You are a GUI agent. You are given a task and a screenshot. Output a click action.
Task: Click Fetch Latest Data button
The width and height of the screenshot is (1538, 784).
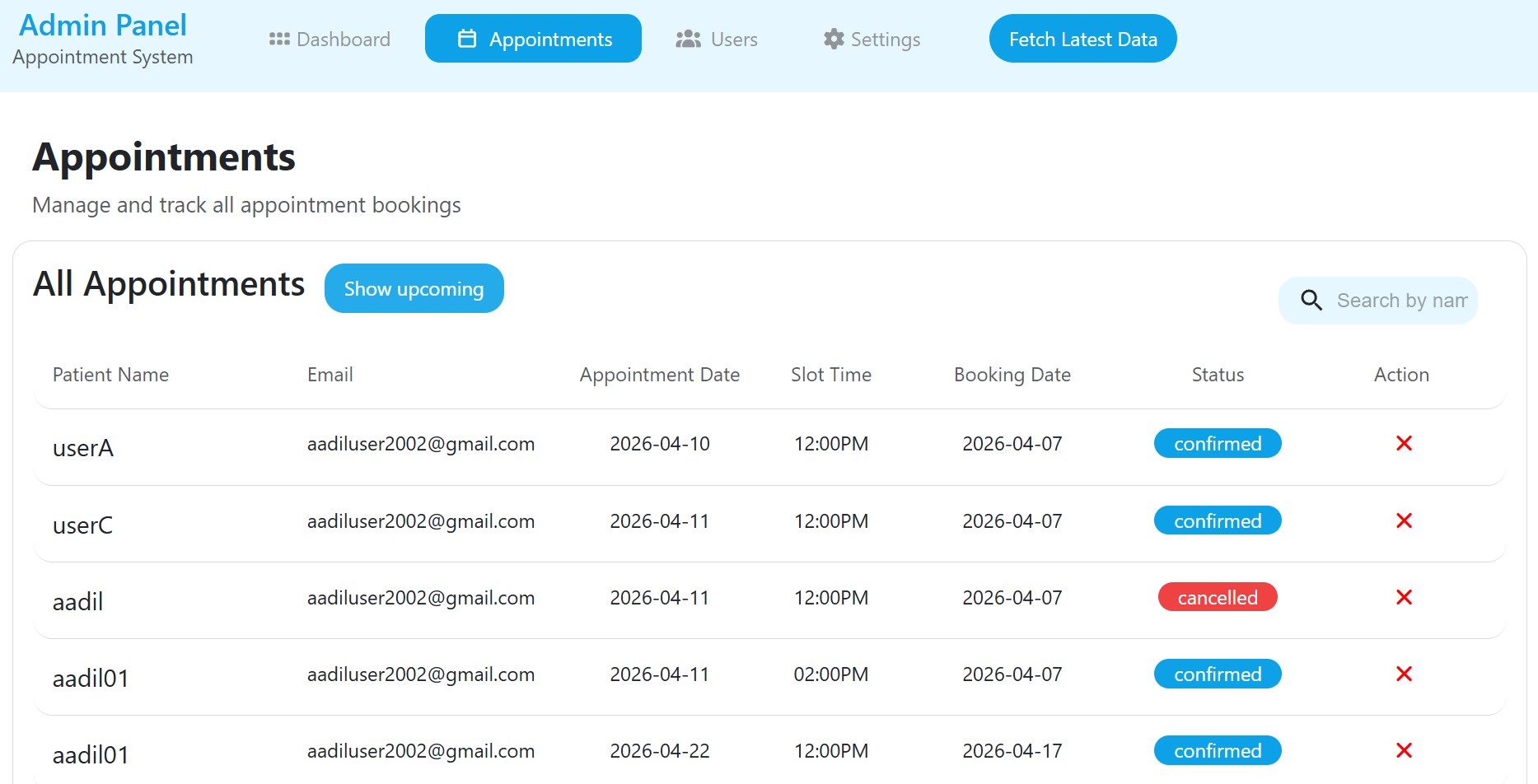(1082, 39)
